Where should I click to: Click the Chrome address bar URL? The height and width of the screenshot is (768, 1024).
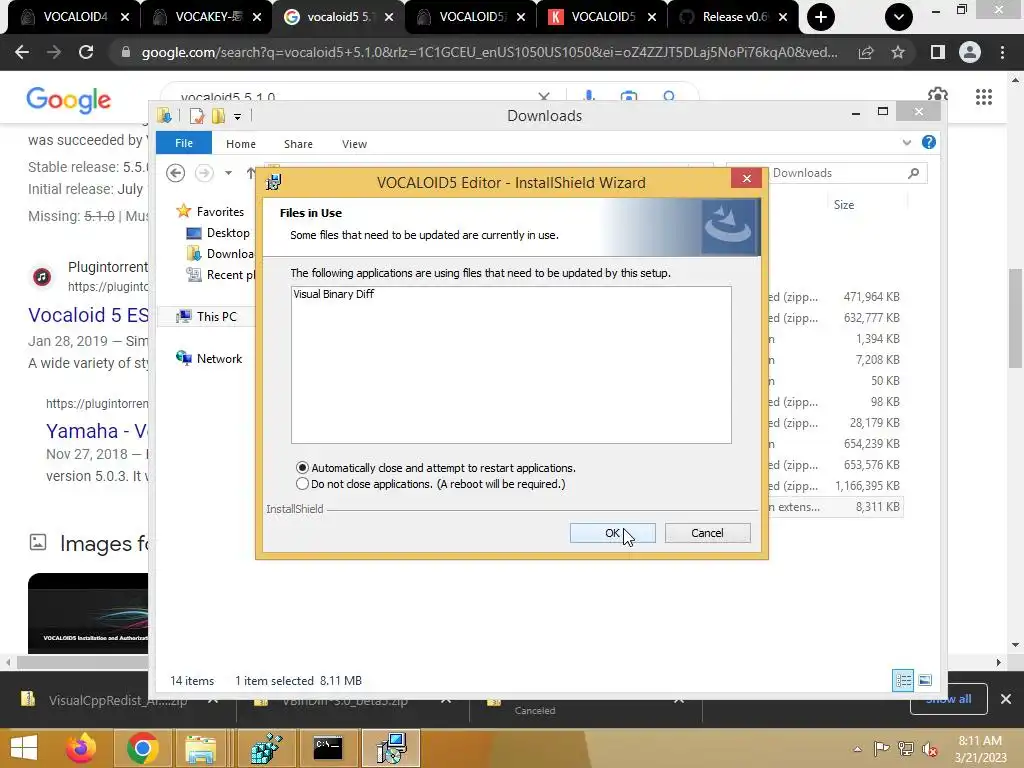pos(489,52)
